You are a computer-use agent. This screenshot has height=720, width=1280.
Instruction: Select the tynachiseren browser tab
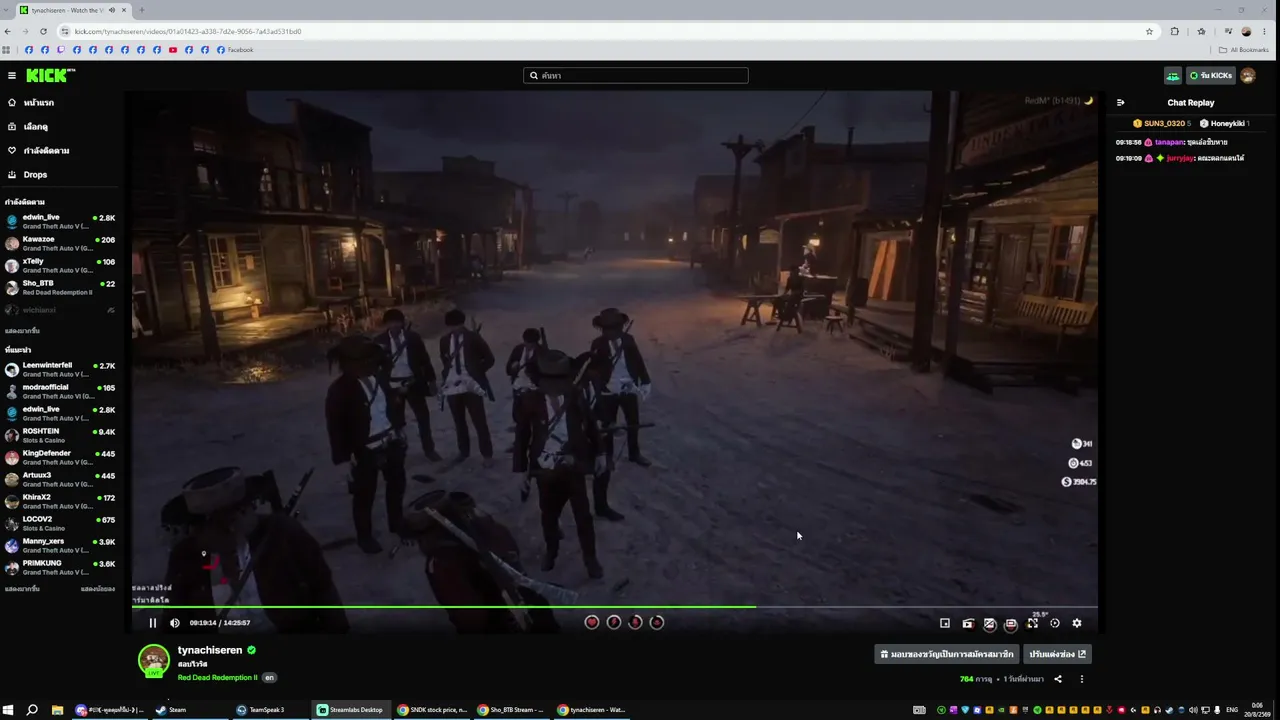click(73, 10)
